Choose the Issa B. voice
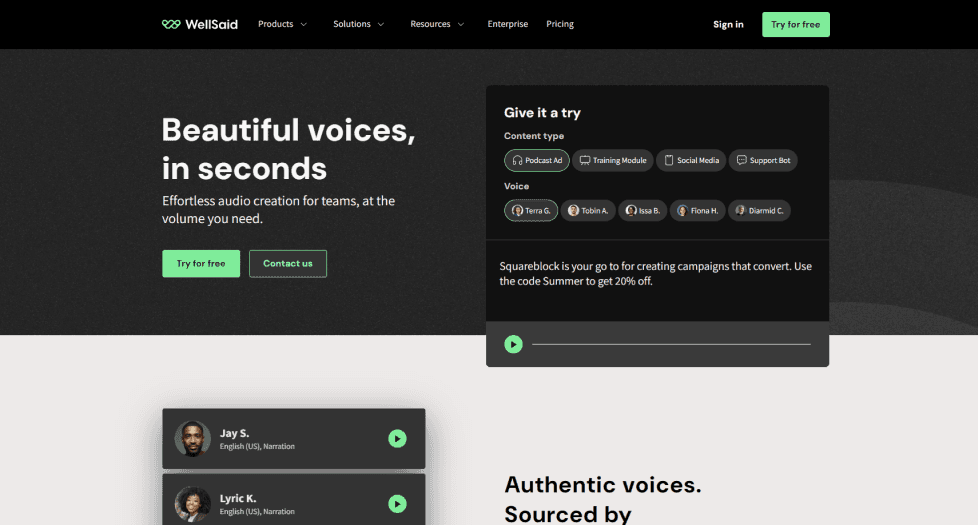 (x=643, y=211)
